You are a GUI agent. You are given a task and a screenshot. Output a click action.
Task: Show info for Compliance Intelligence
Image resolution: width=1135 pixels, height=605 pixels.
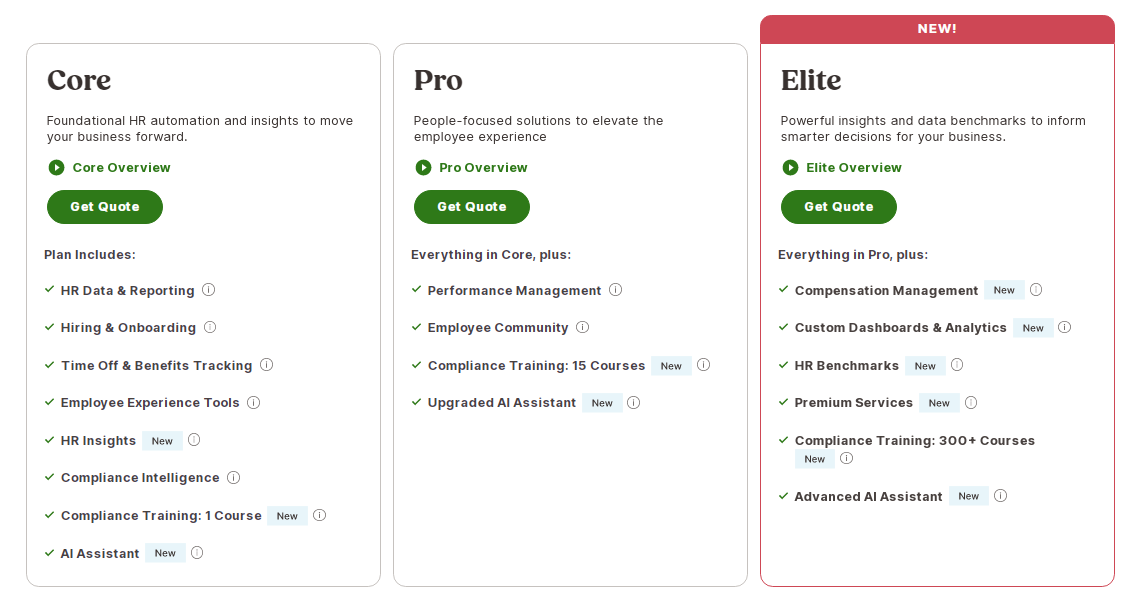coord(233,477)
